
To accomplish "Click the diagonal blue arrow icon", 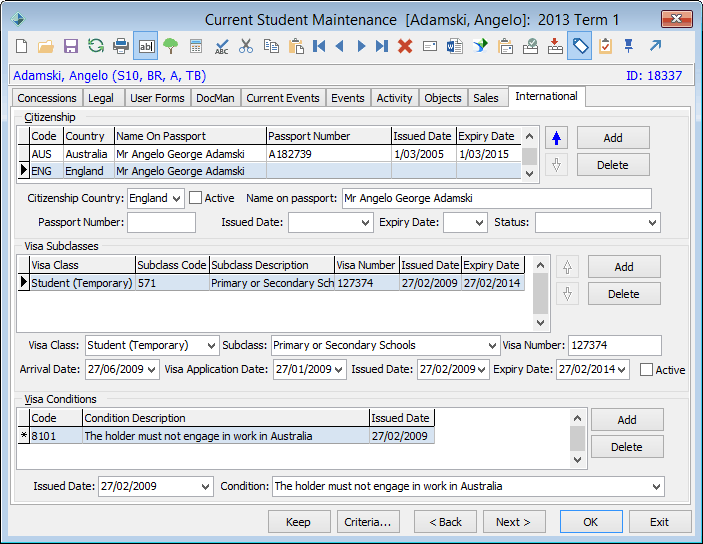I will [655, 45].
